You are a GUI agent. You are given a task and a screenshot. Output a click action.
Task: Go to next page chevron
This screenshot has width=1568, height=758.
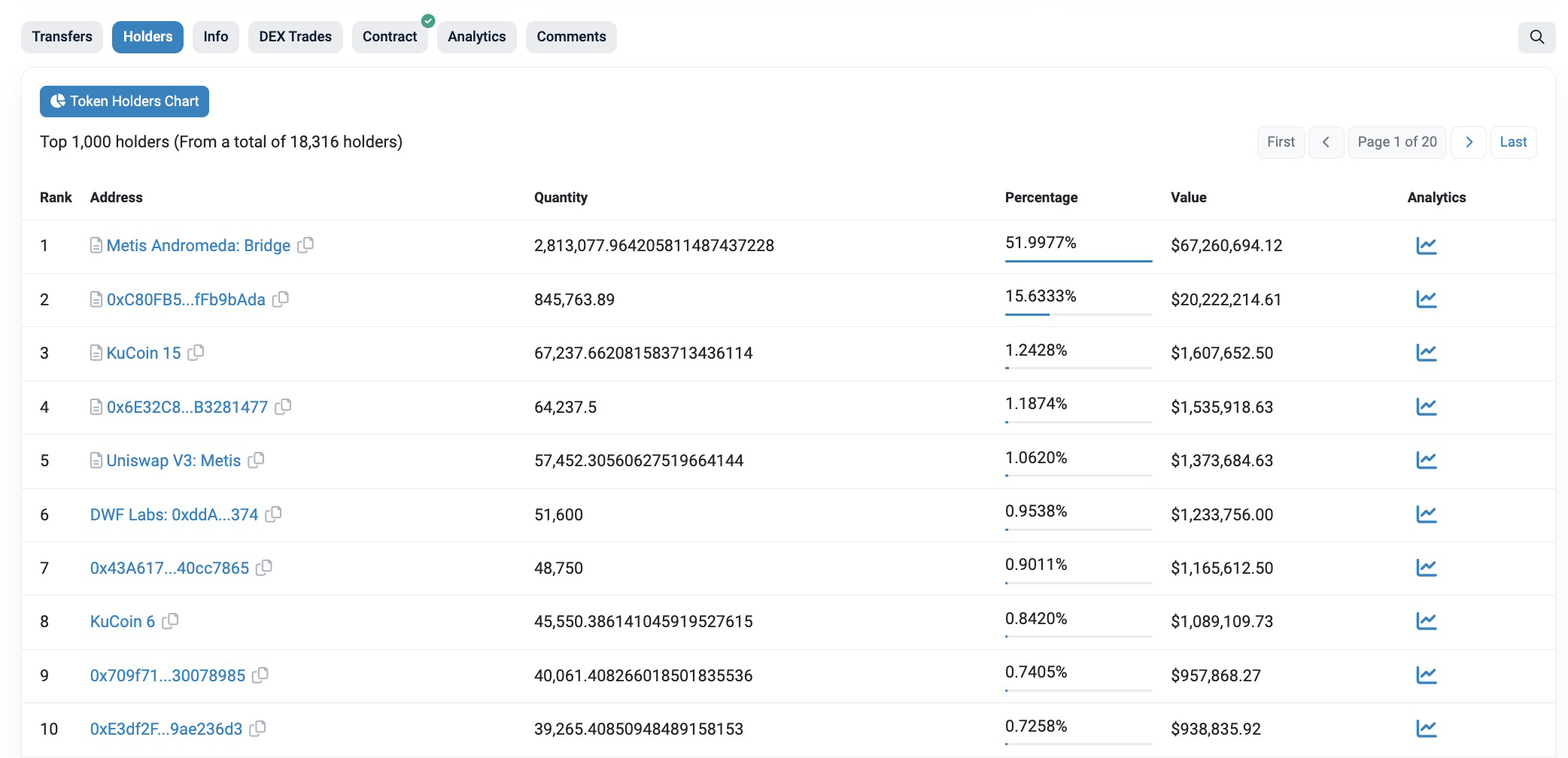[1468, 142]
